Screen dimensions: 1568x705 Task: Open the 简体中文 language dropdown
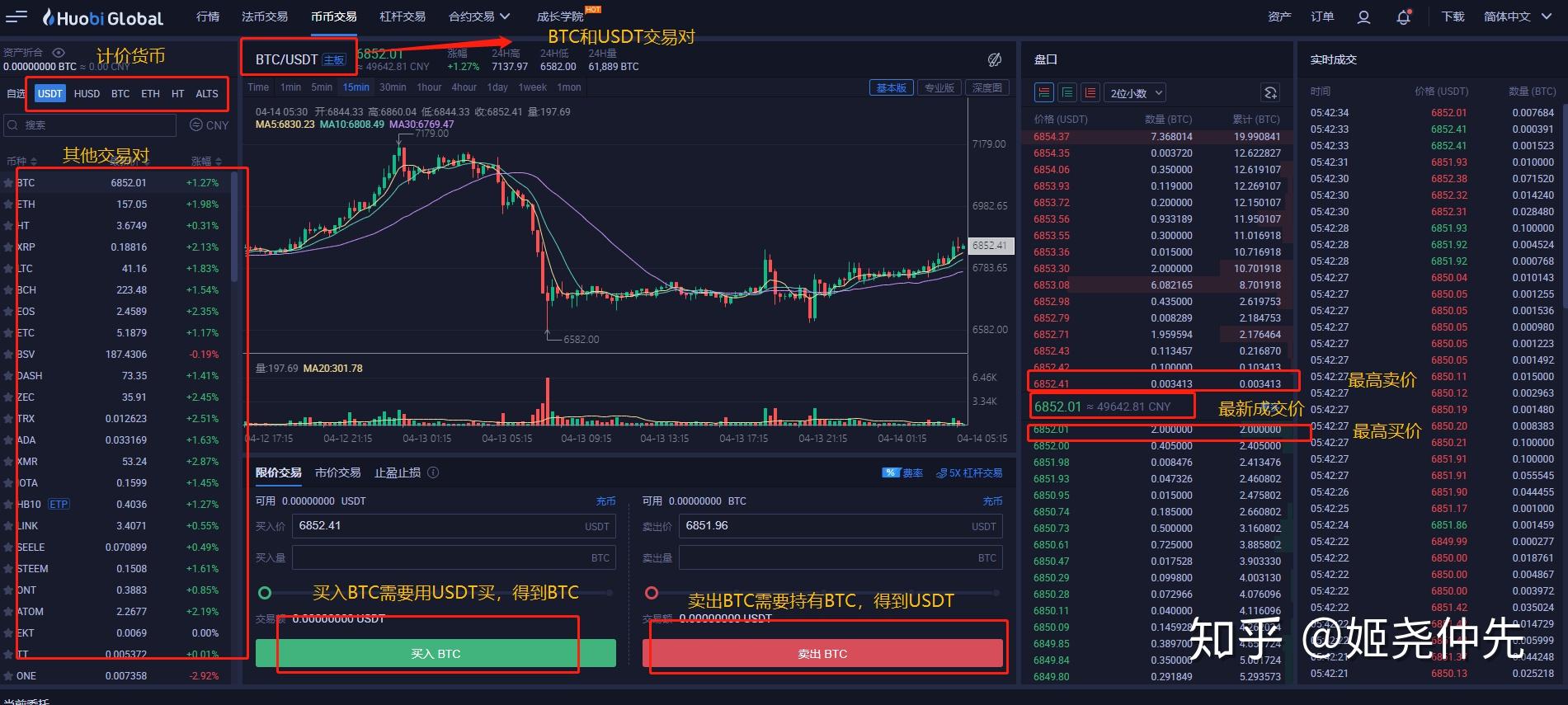pyautogui.click(x=1517, y=16)
